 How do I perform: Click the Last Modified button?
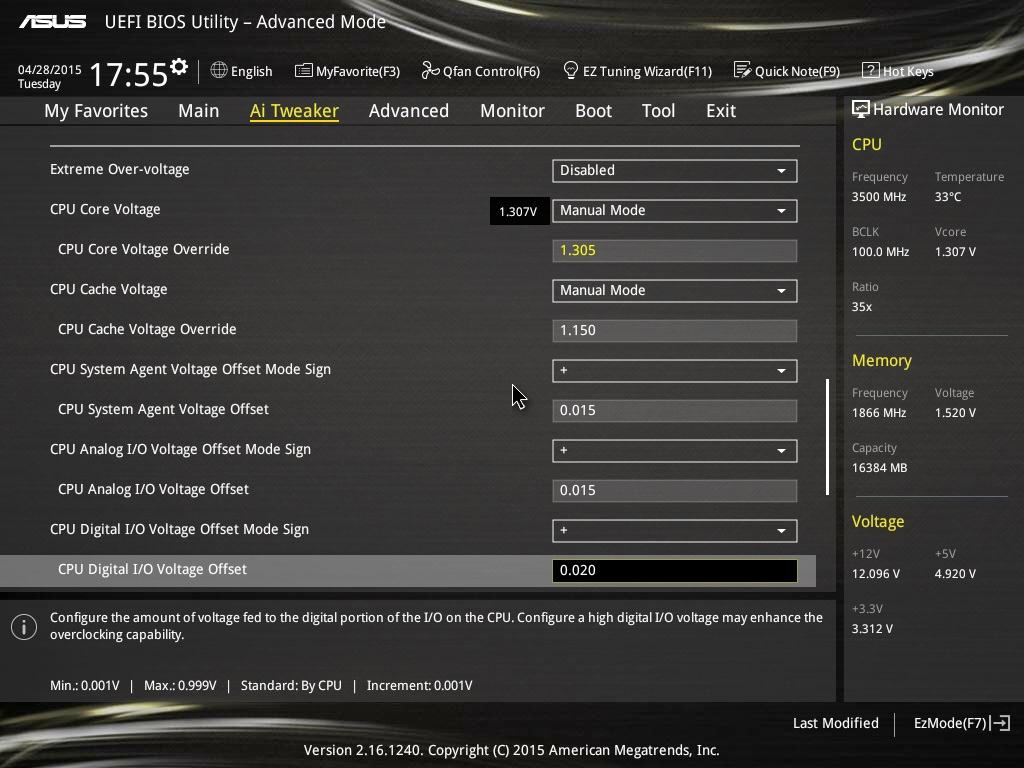[835, 723]
